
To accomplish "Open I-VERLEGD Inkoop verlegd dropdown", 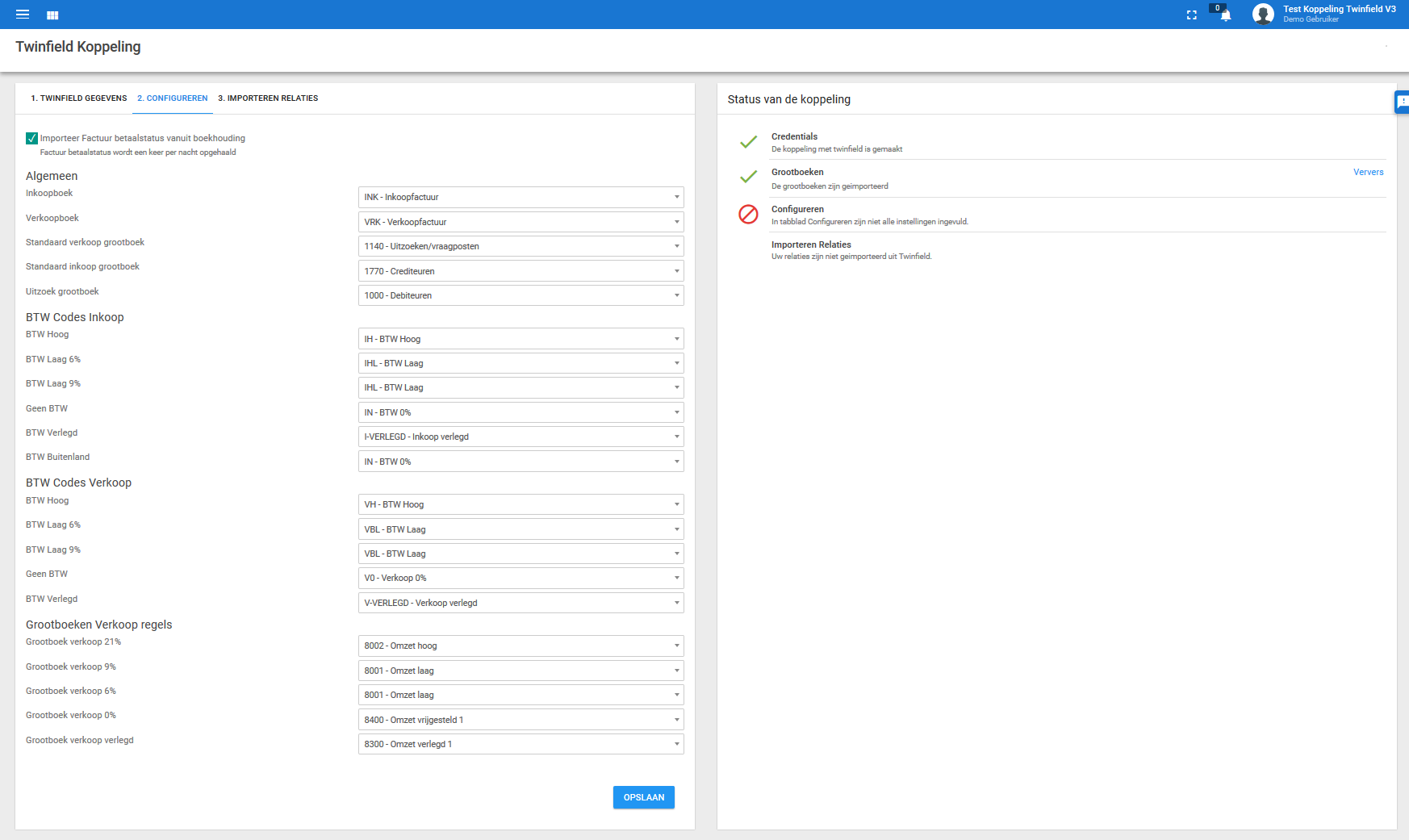I will pyautogui.click(x=521, y=437).
